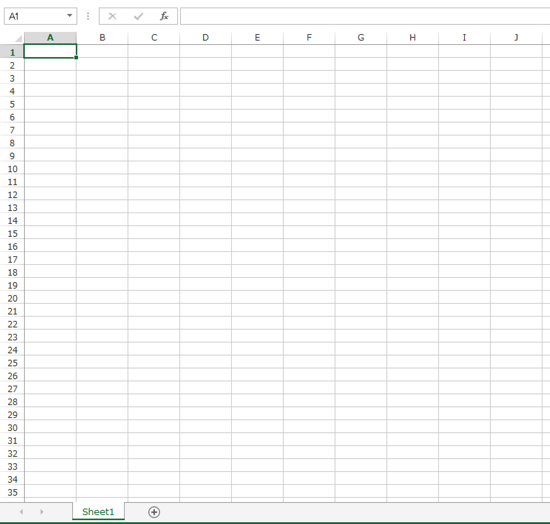Viewport: 550px width, 524px height.
Task: Select row 27 header
Action: tap(12, 389)
